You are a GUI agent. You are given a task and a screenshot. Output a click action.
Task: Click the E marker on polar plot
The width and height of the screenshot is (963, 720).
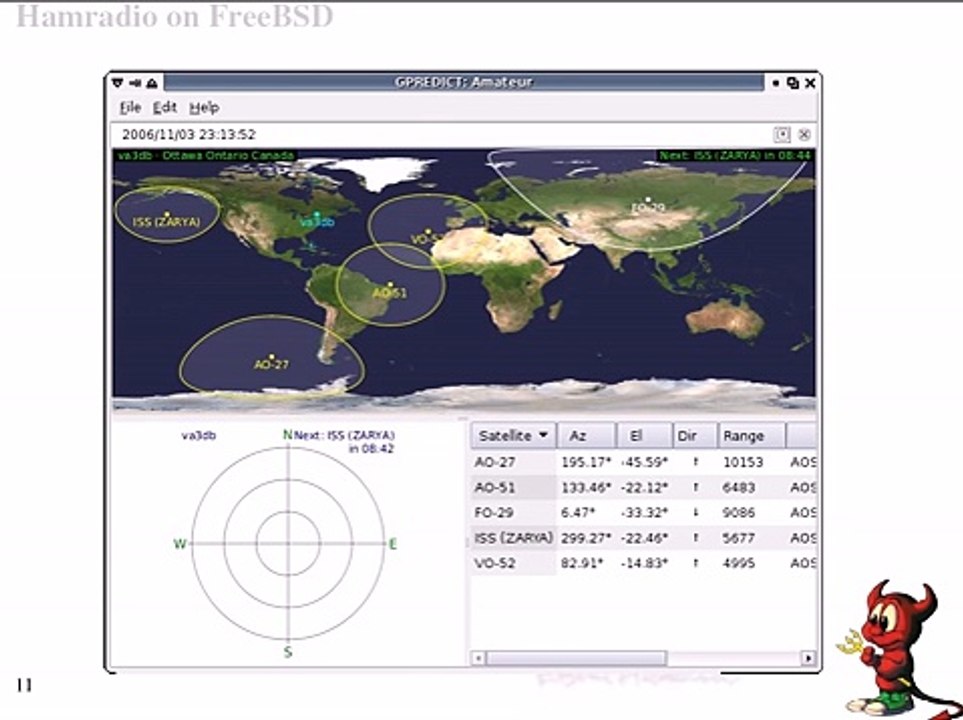point(393,544)
